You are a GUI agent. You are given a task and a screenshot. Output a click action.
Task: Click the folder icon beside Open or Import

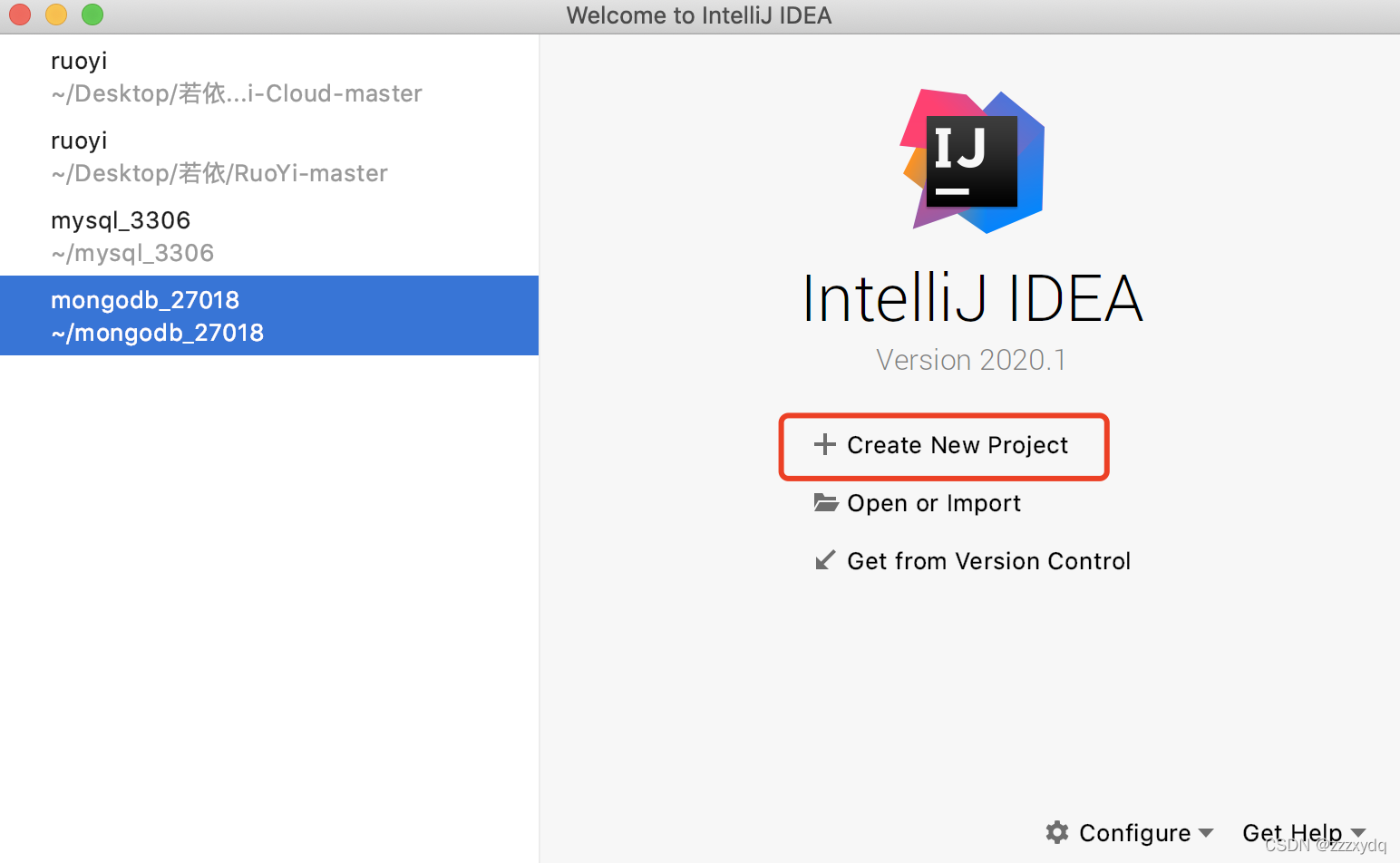(825, 503)
